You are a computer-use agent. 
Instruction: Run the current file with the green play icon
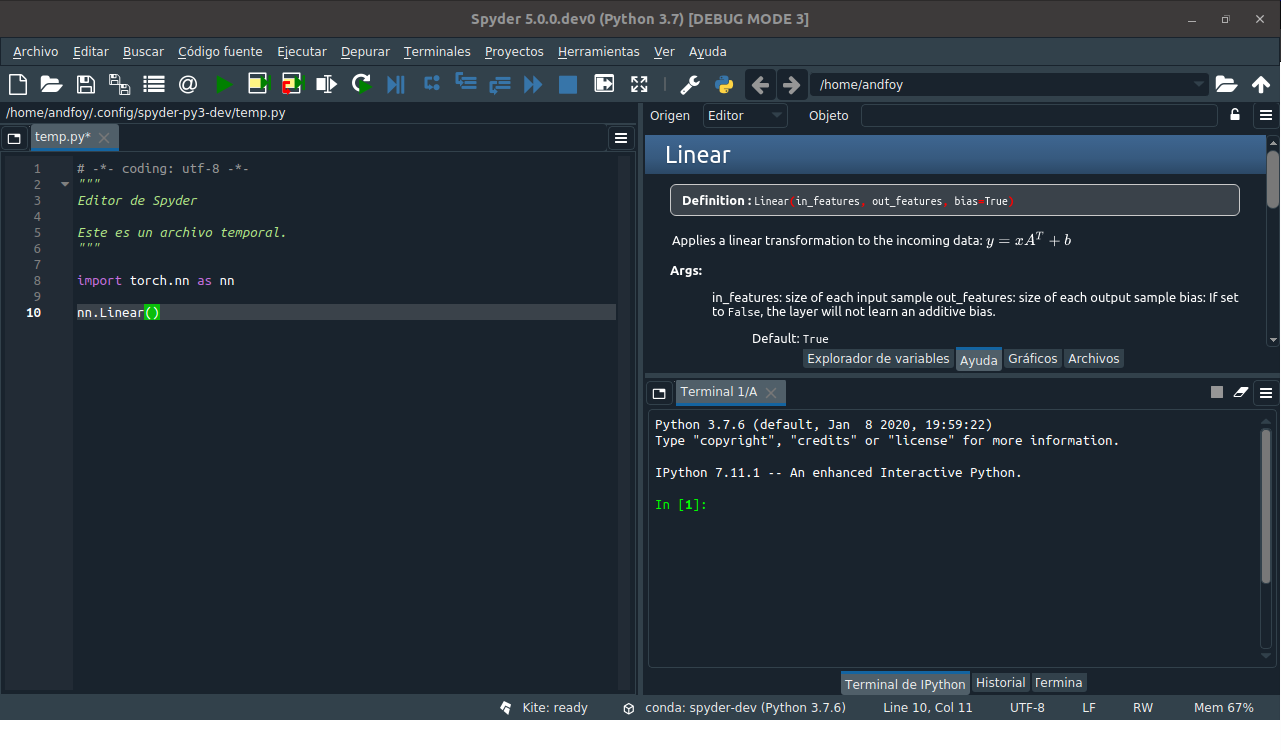click(x=224, y=84)
